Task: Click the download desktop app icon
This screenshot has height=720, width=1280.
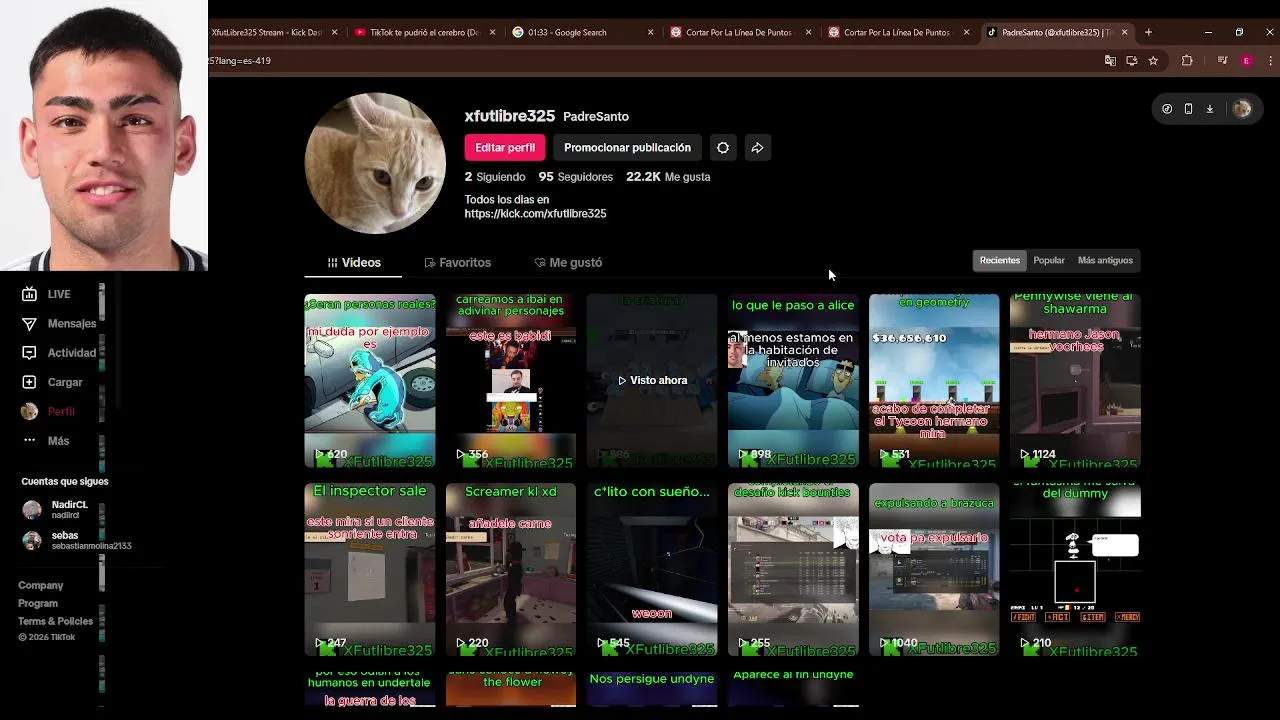Action: pos(1209,109)
